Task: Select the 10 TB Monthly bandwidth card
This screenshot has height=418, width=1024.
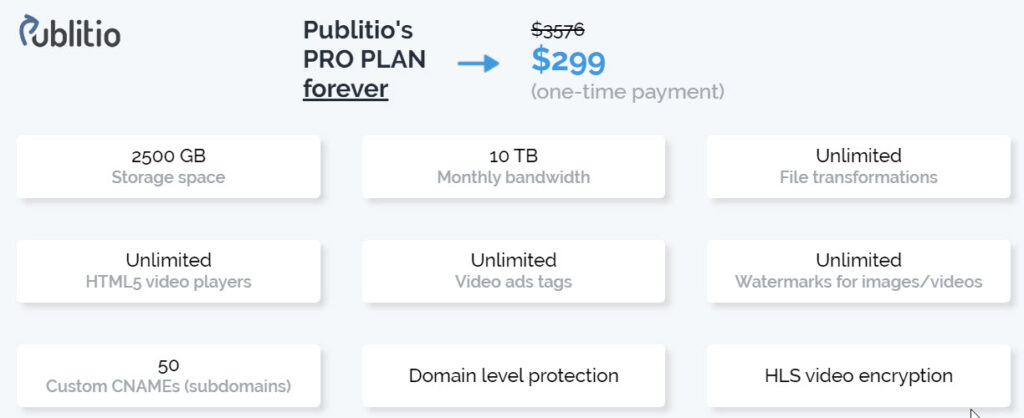Action: (513, 167)
